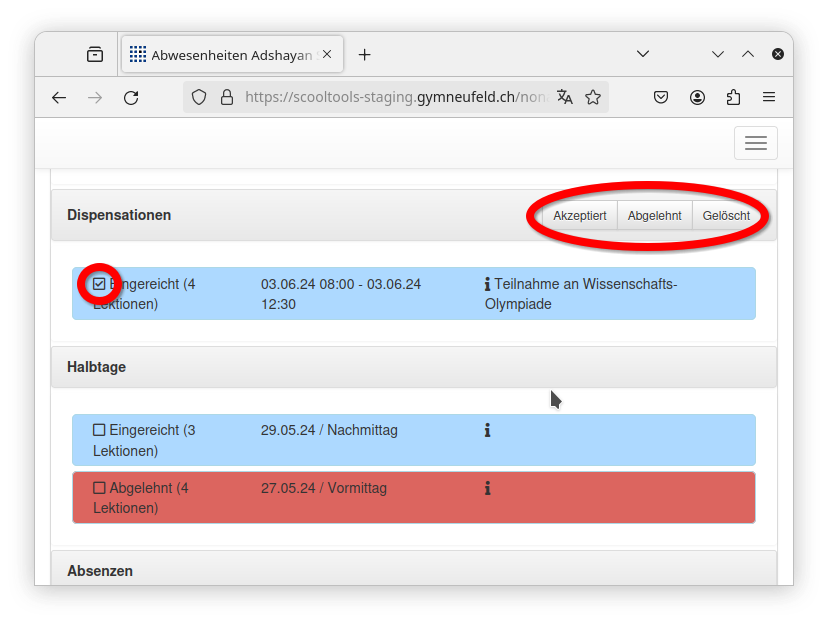
Task: Click the padlock site security icon
Action: tap(227, 97)
